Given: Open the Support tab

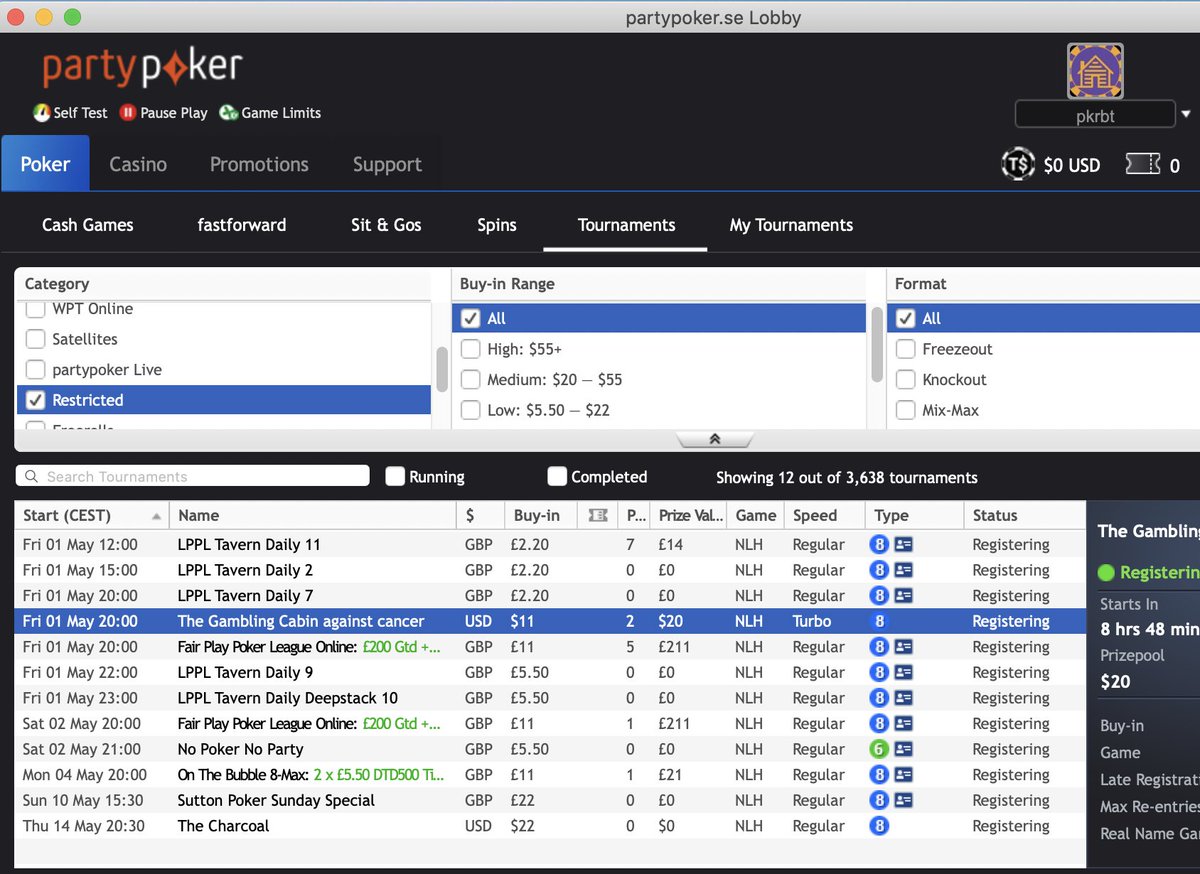Looking at the screenshot, I should (387, 164).
